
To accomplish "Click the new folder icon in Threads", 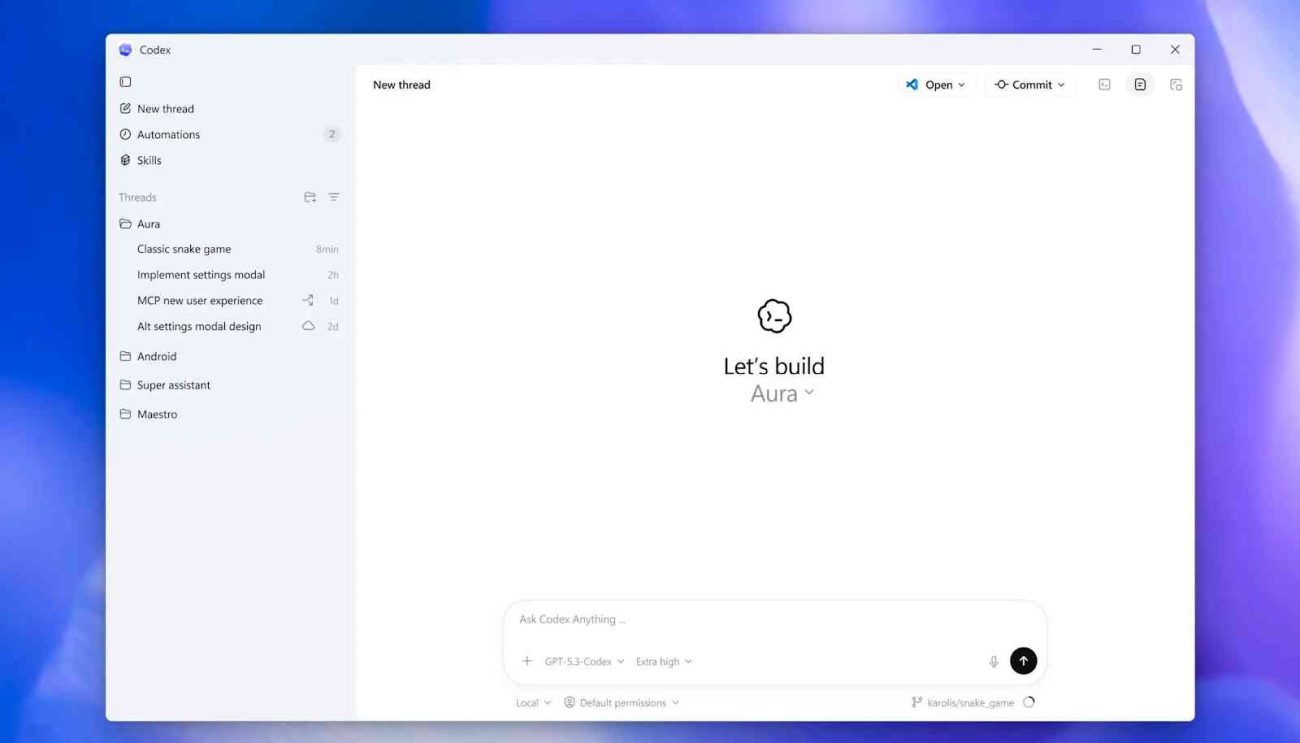I will click(310, 197).
